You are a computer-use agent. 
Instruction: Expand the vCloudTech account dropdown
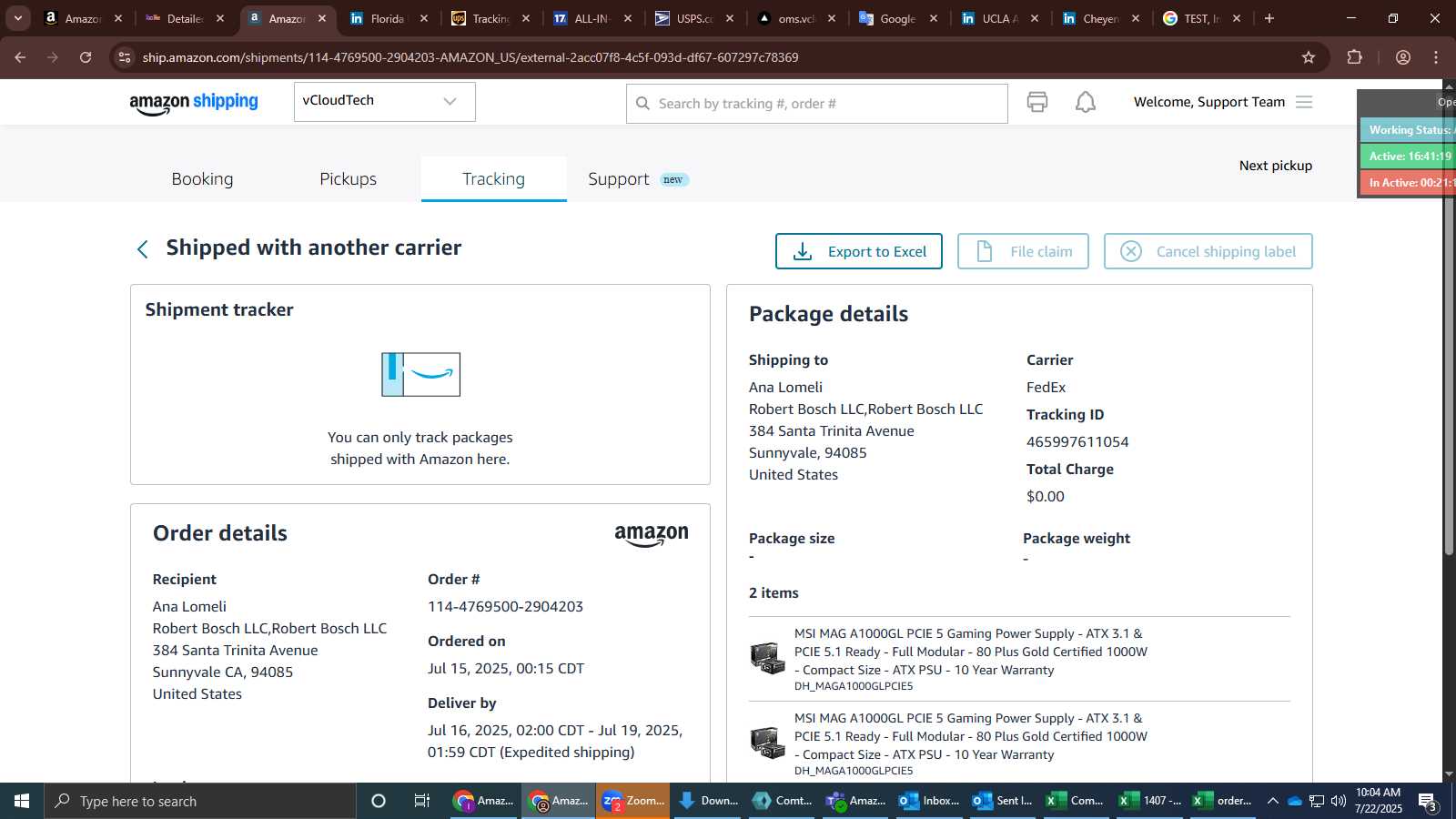tap(385, 101)
